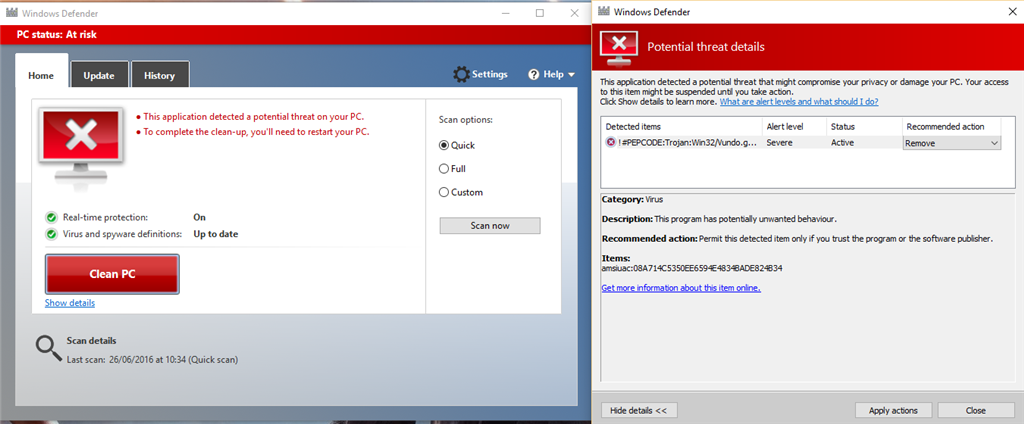Select the Quick scan option

444,145
